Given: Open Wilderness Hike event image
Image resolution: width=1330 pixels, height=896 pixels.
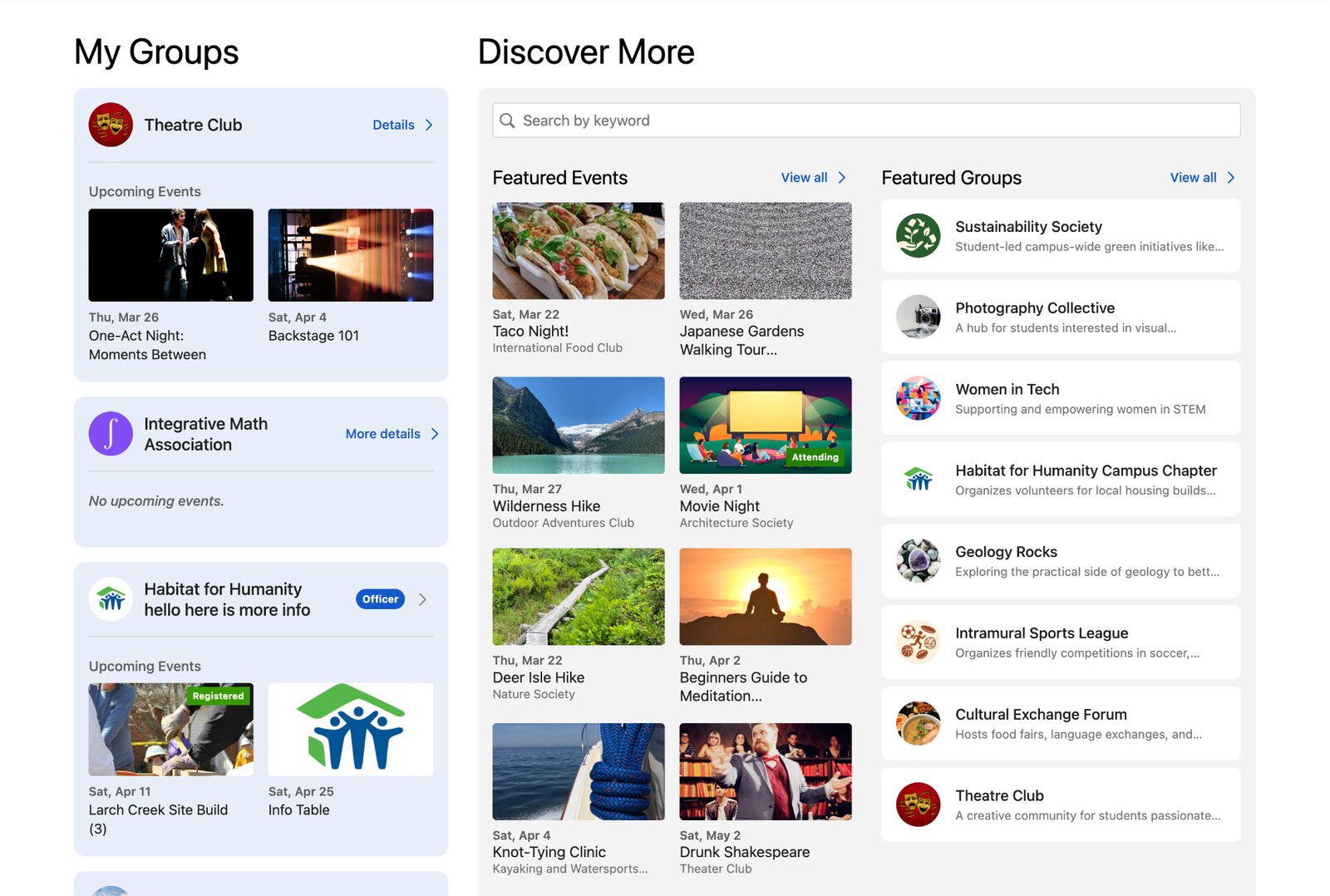Looking at the screenshot, I should (x=579, y=426).
